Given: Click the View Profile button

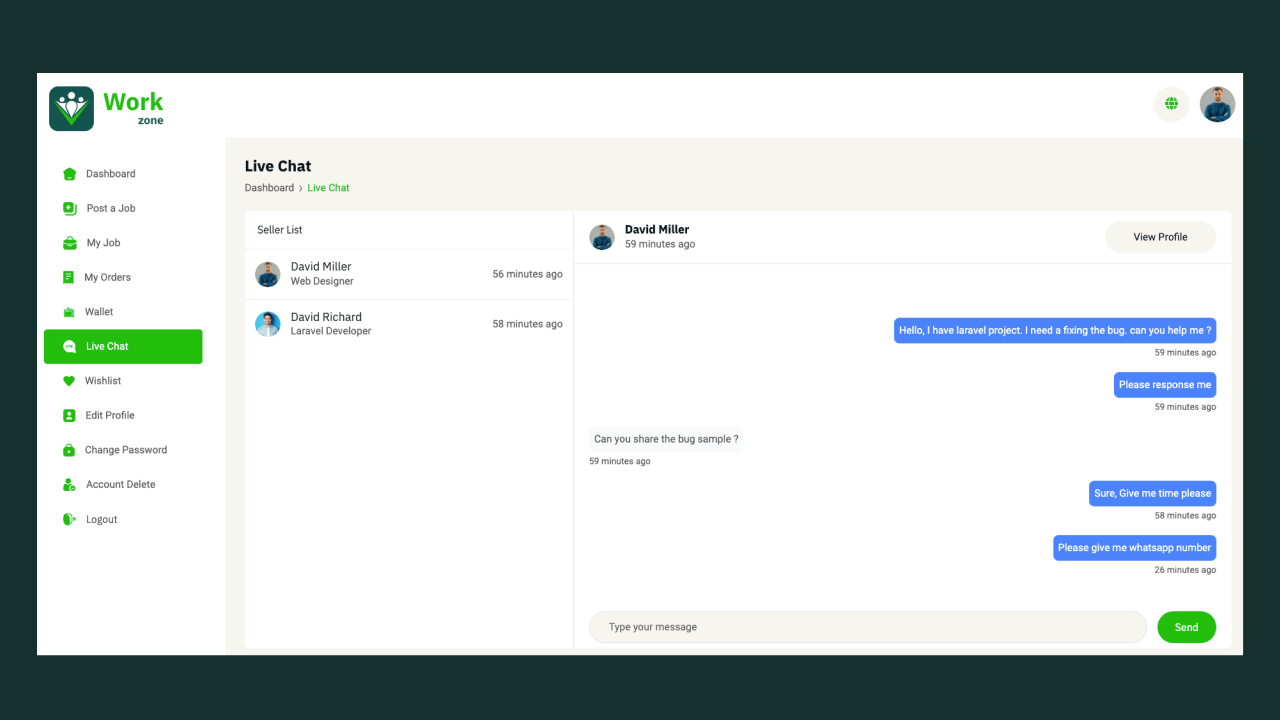Looking at the screenshot, I should point(1160,237).
